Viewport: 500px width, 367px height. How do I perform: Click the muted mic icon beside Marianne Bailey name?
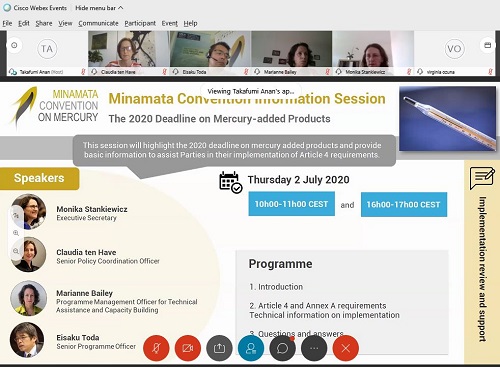pos(327,71)
